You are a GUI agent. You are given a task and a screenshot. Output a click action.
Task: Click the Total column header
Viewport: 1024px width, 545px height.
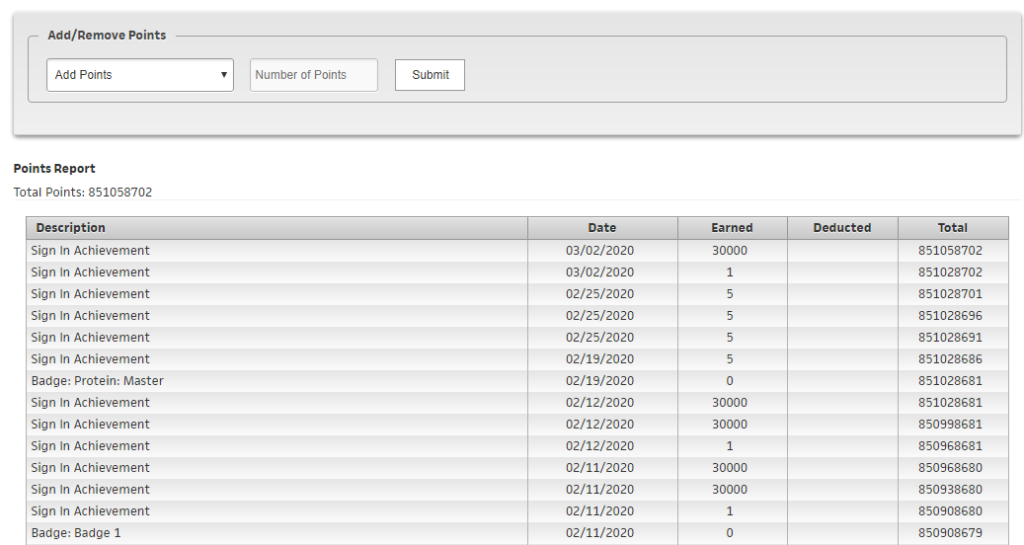coord(952,228)
